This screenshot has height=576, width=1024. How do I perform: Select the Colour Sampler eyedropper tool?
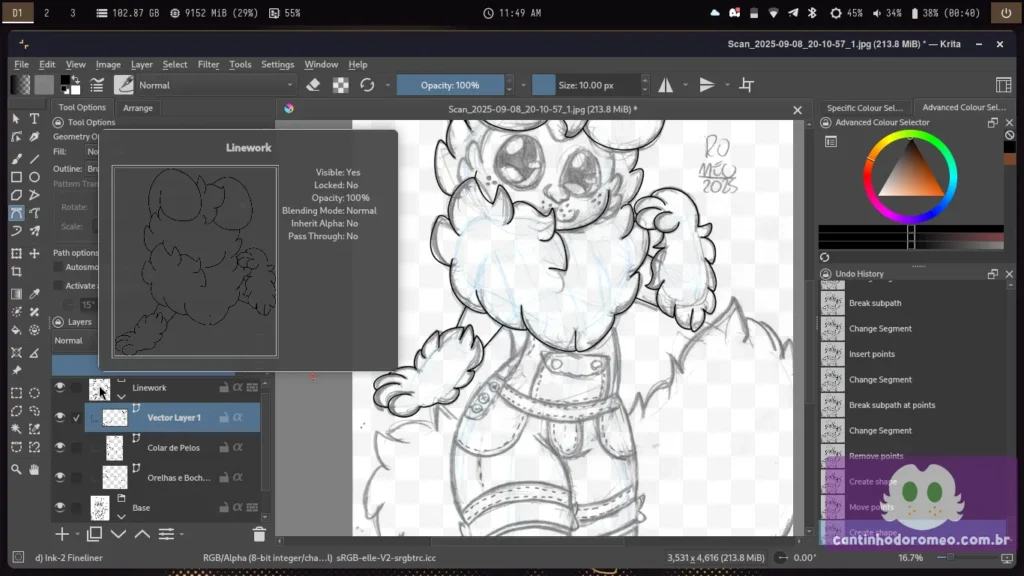point(35,294)
